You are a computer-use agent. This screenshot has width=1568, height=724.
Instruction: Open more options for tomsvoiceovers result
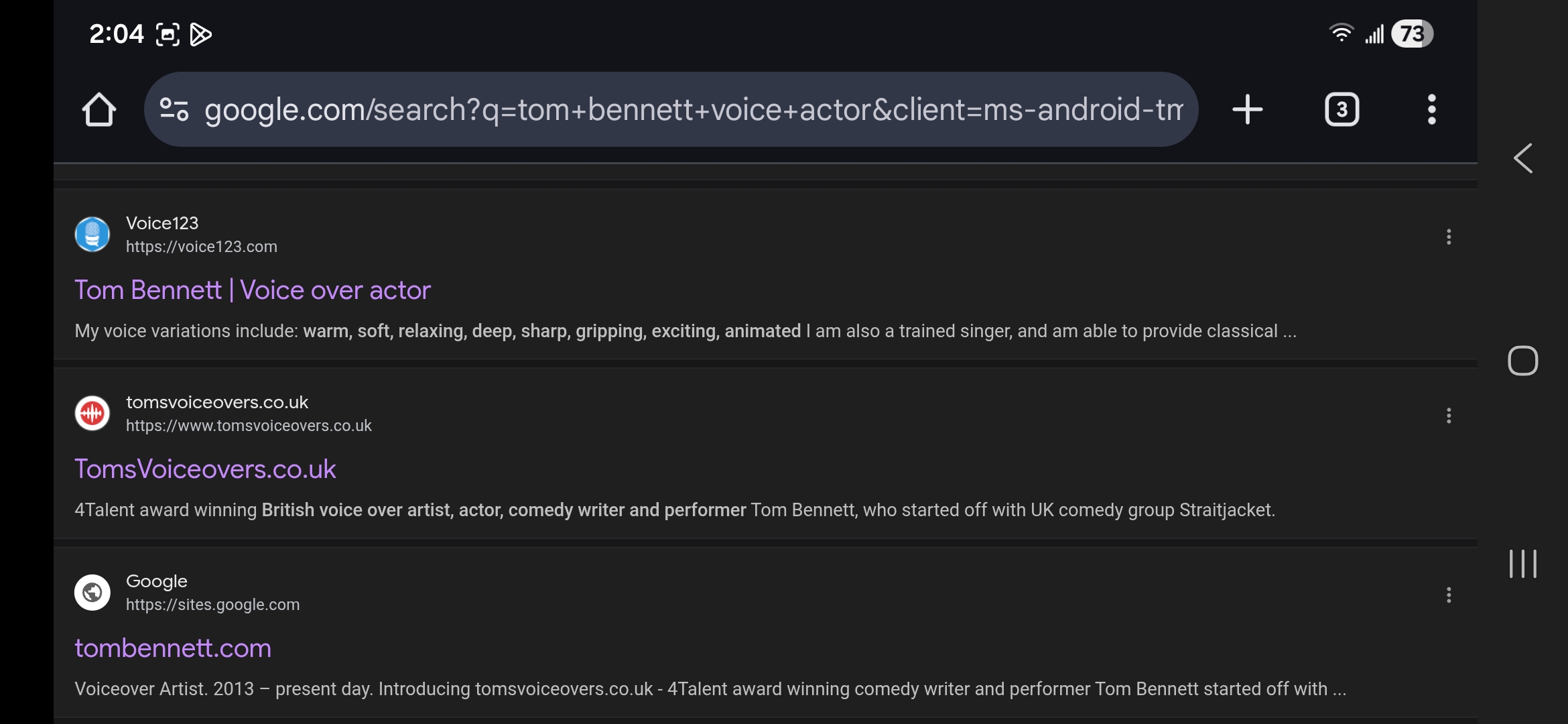[x=1449, y=416]
